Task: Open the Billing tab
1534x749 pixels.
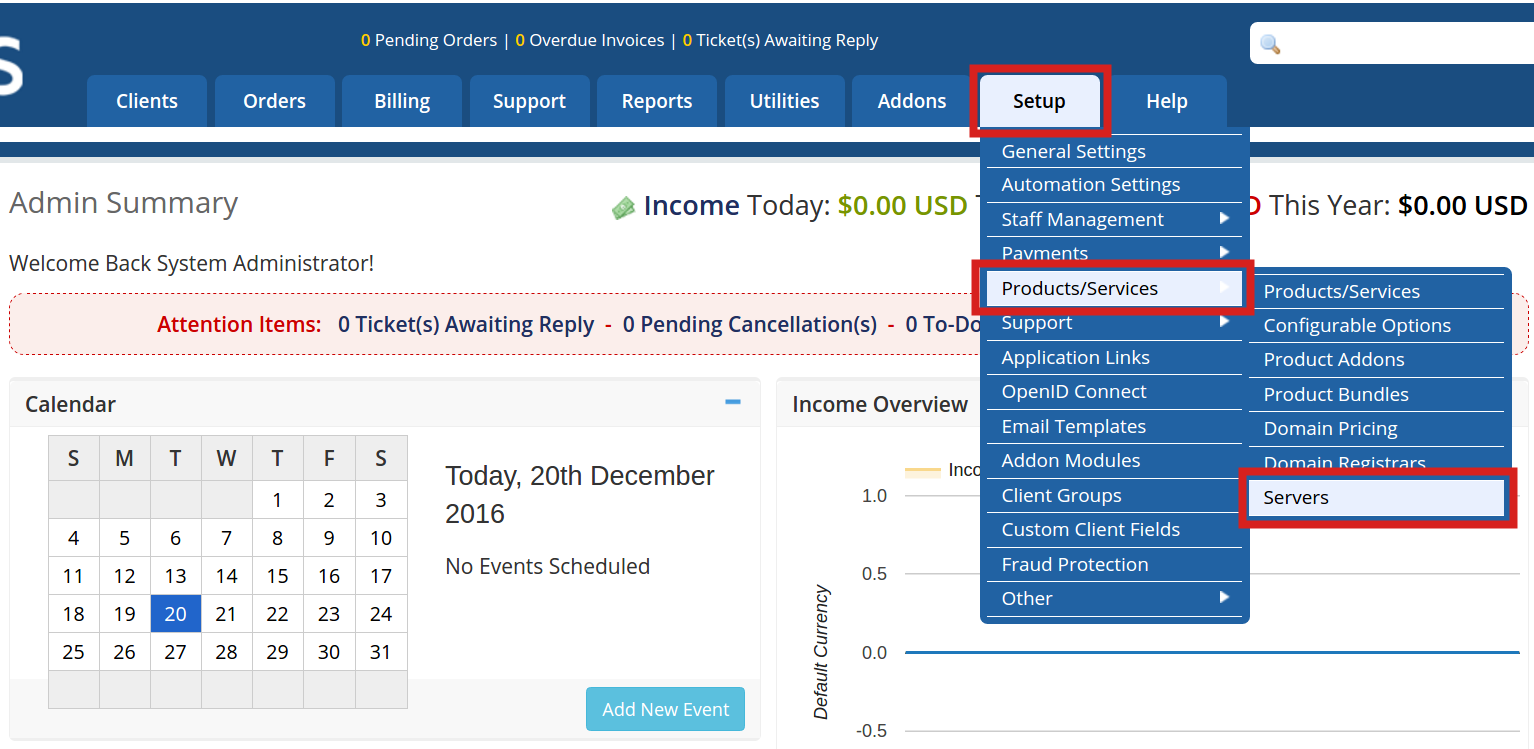Action: click(402, 101)
